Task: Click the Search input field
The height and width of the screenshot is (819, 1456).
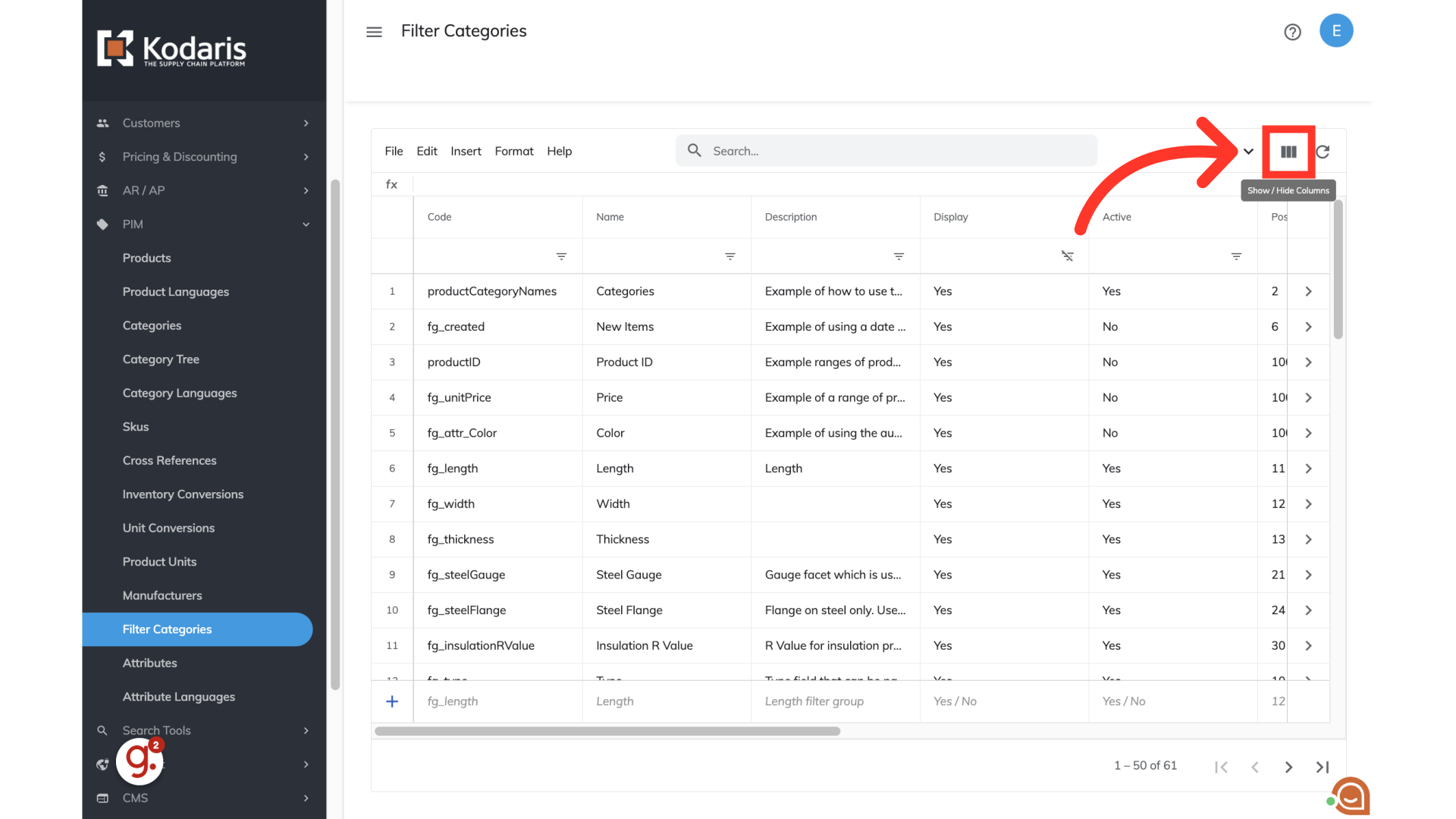Action: tap(895, 151)
